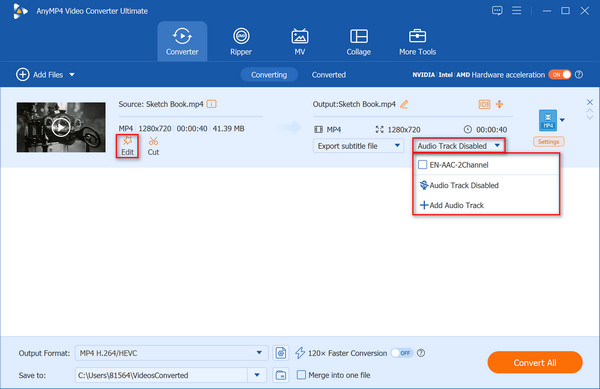600x389 pixels.
Task: Open the Converter tab
Action: coord(182,41)
